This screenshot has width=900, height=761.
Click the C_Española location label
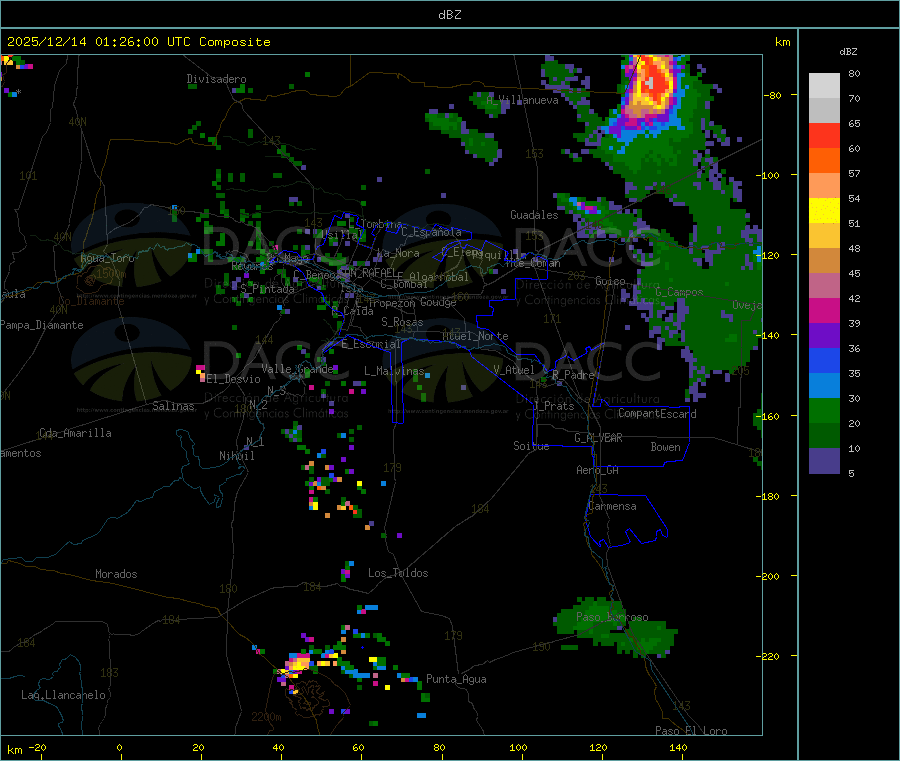click(431, 232)
